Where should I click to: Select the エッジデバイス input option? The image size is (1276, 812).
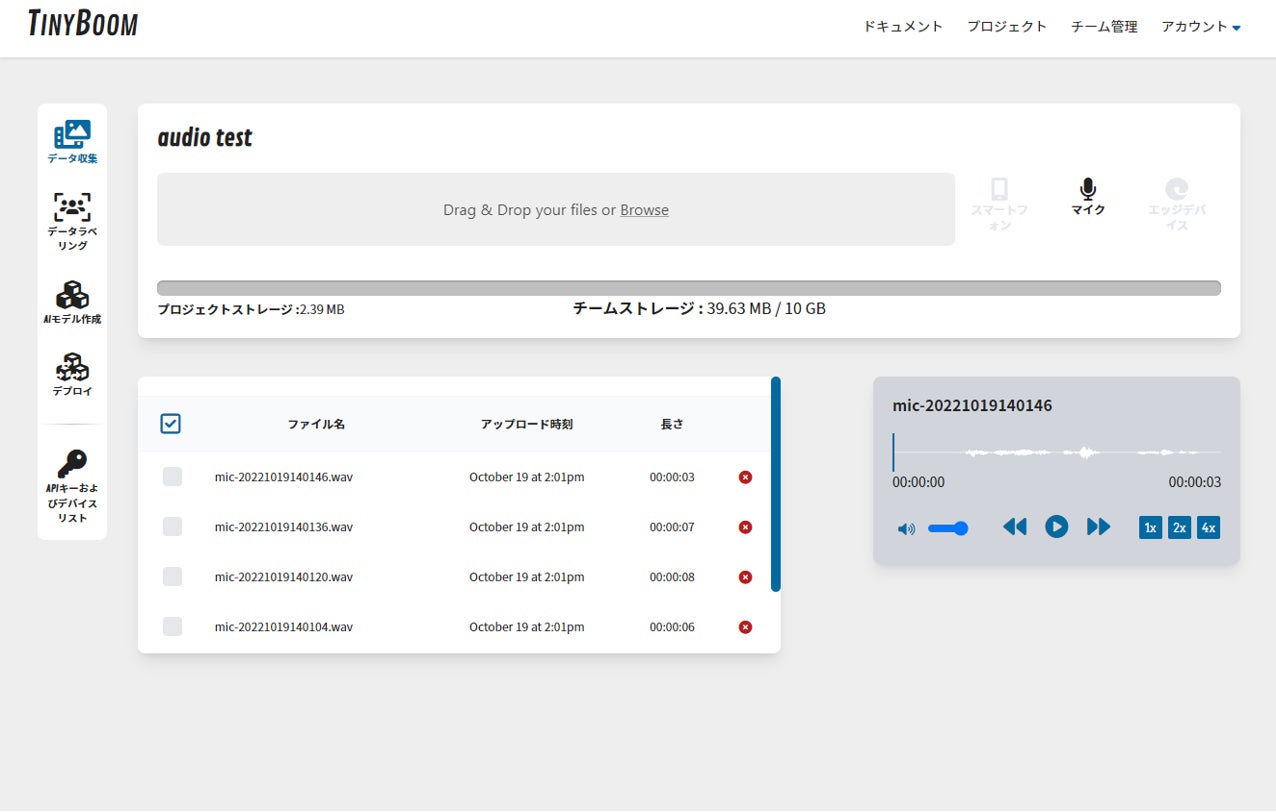(1177, 204)
